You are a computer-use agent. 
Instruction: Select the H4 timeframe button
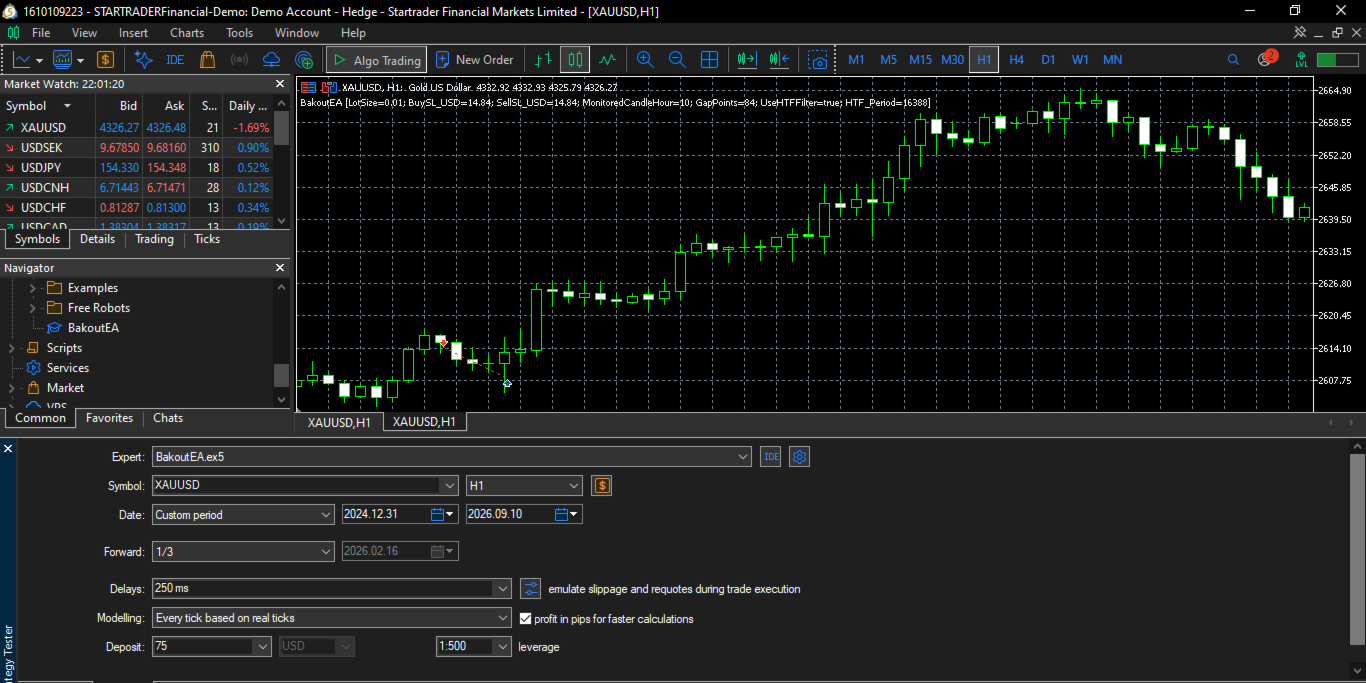1016,60
